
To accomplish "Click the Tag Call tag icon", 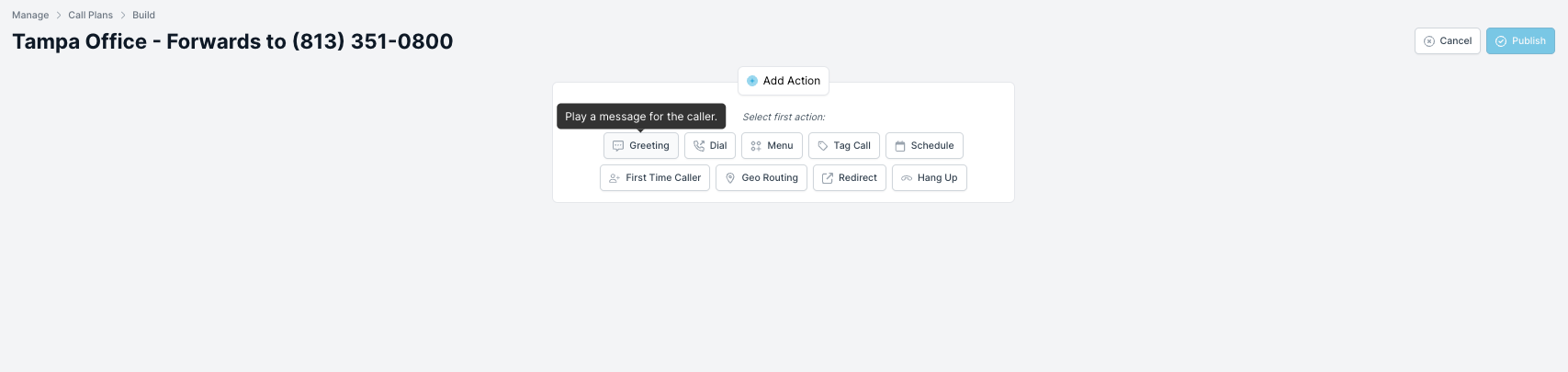I will (x=823, y=146).
